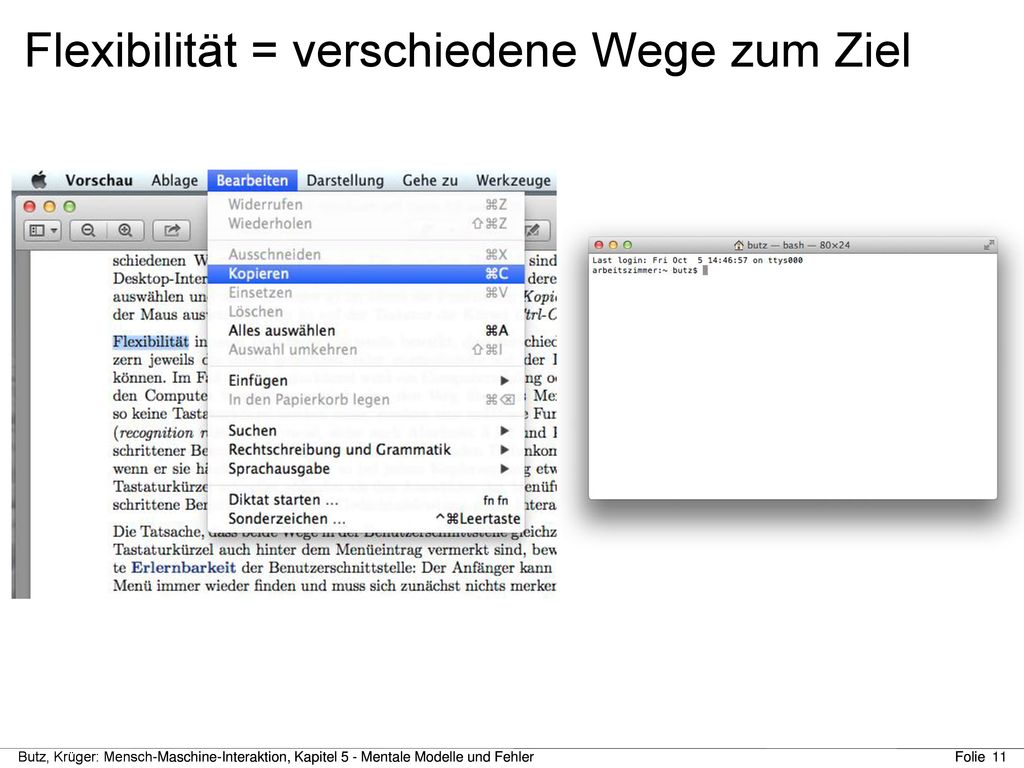1024x768 pixels.
Task: Open the Apple menu
Action: click(40, 180)
